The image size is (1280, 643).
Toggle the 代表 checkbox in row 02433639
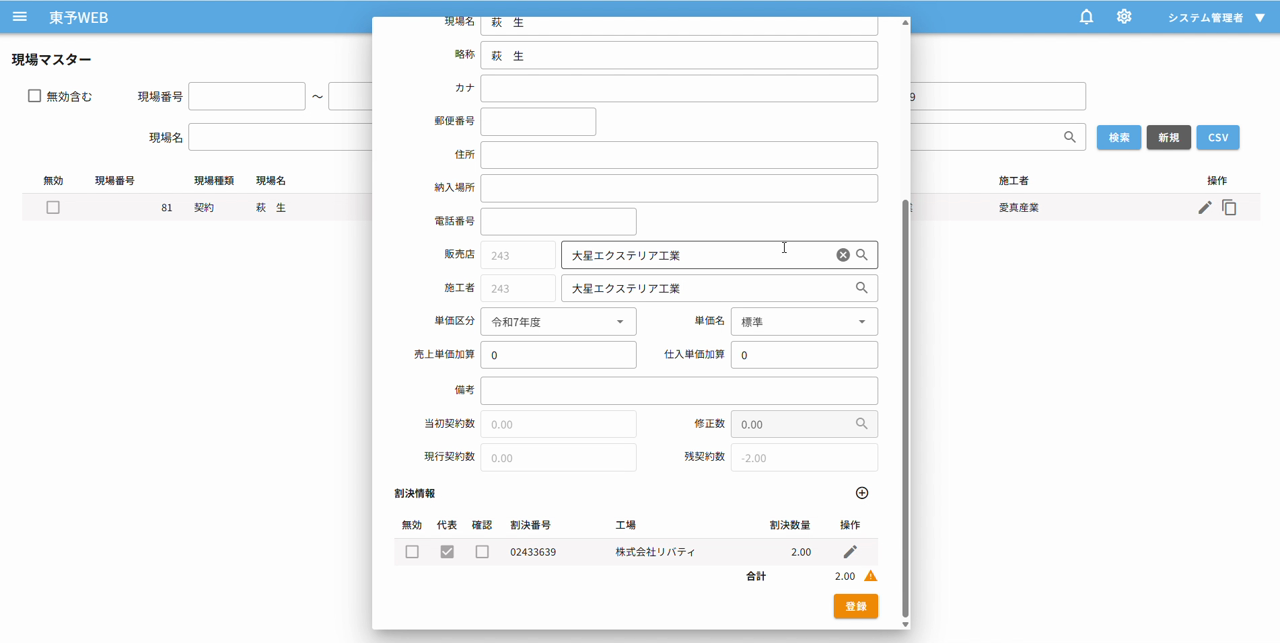(447, 552)
